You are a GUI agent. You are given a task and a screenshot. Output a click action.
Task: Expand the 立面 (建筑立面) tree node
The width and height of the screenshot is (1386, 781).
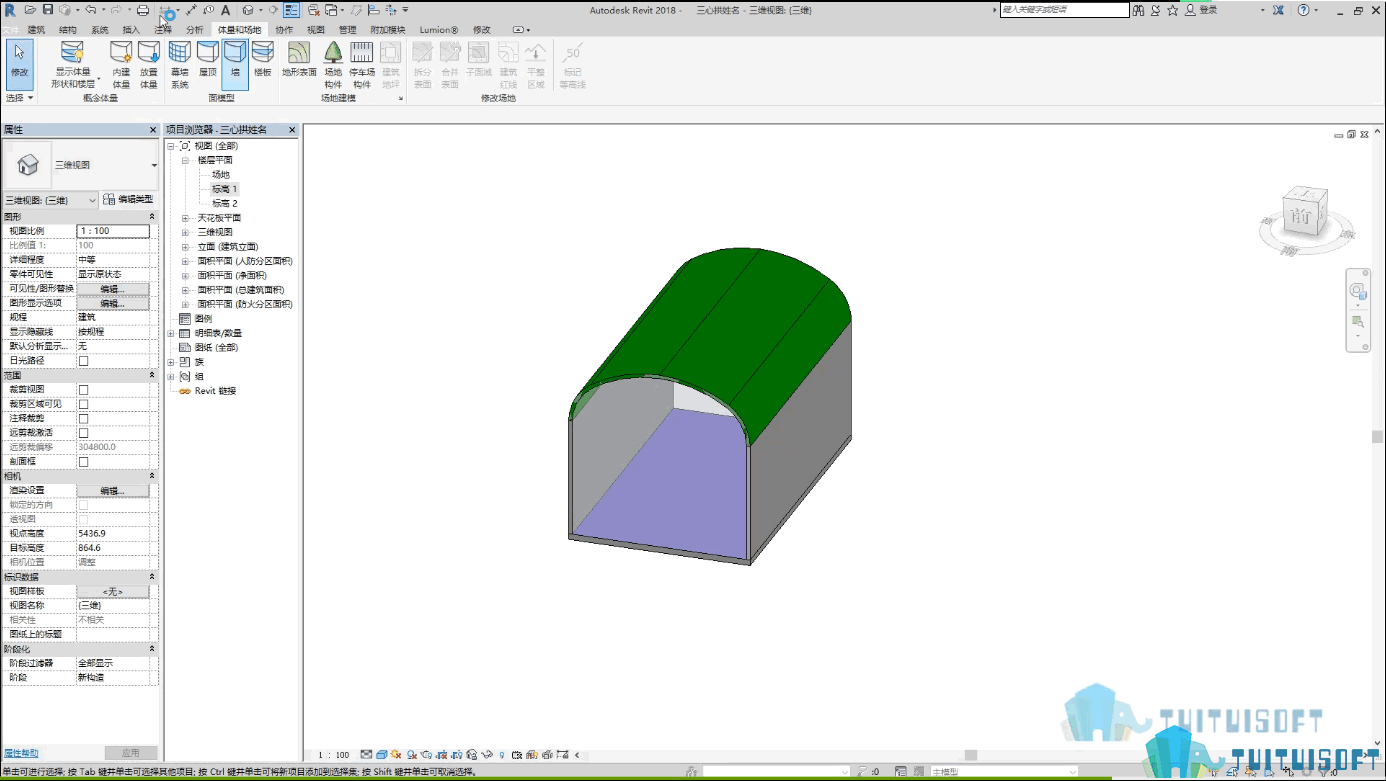click(185, 247)
